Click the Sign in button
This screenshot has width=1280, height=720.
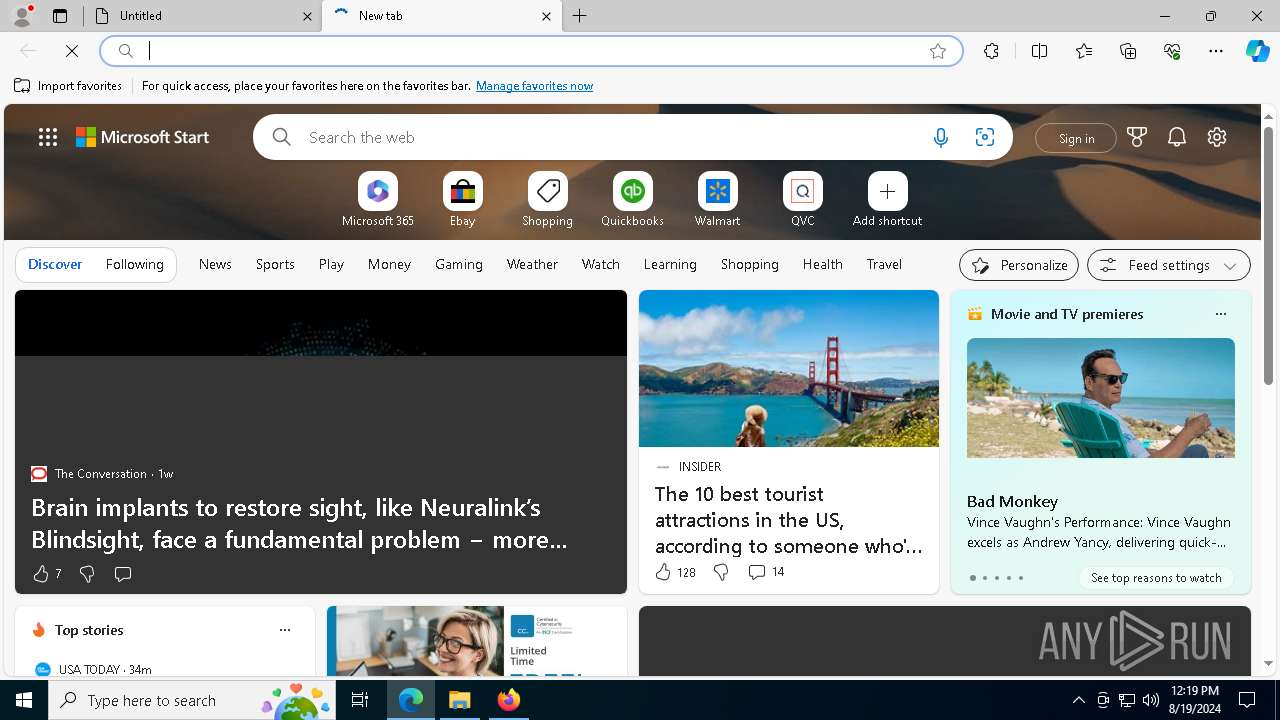pos(1076,138)
